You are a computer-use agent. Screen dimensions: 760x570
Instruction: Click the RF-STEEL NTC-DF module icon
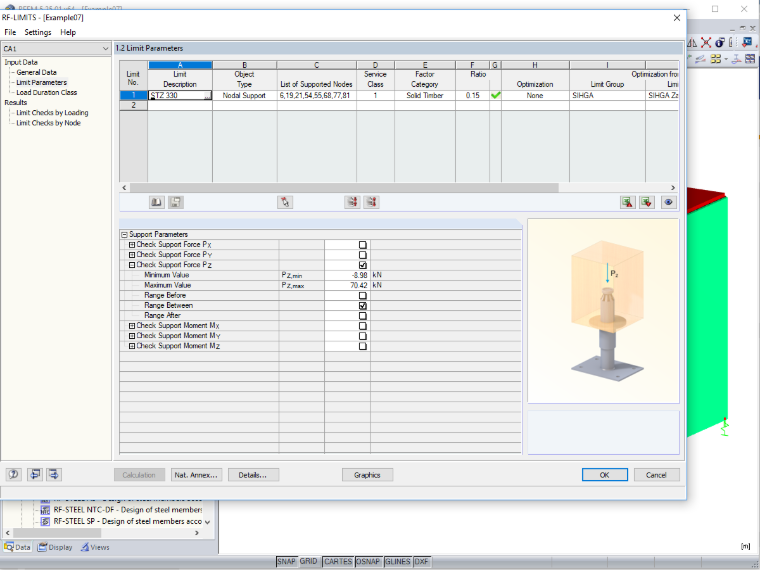point(45,510)
